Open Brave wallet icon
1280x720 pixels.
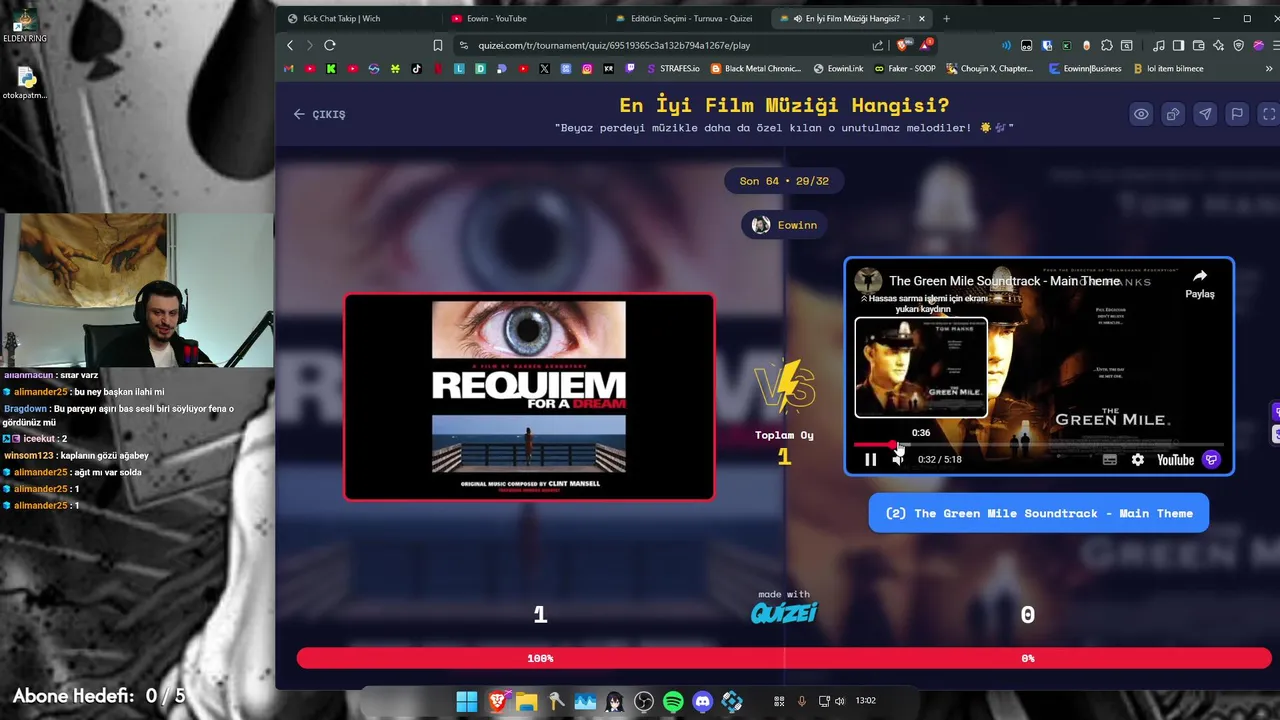tap(1198, 45)
